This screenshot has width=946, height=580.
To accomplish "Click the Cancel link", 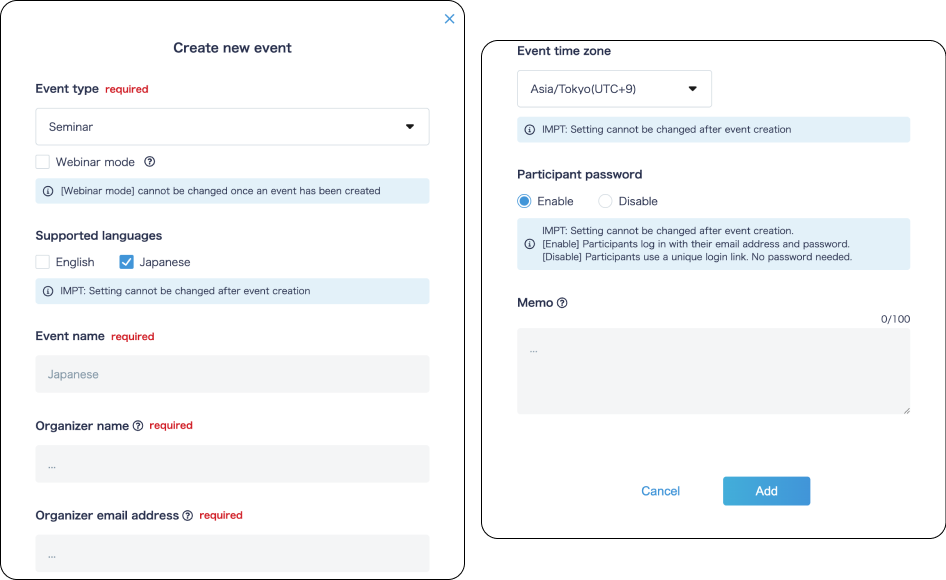I will [x=660, y=491].
